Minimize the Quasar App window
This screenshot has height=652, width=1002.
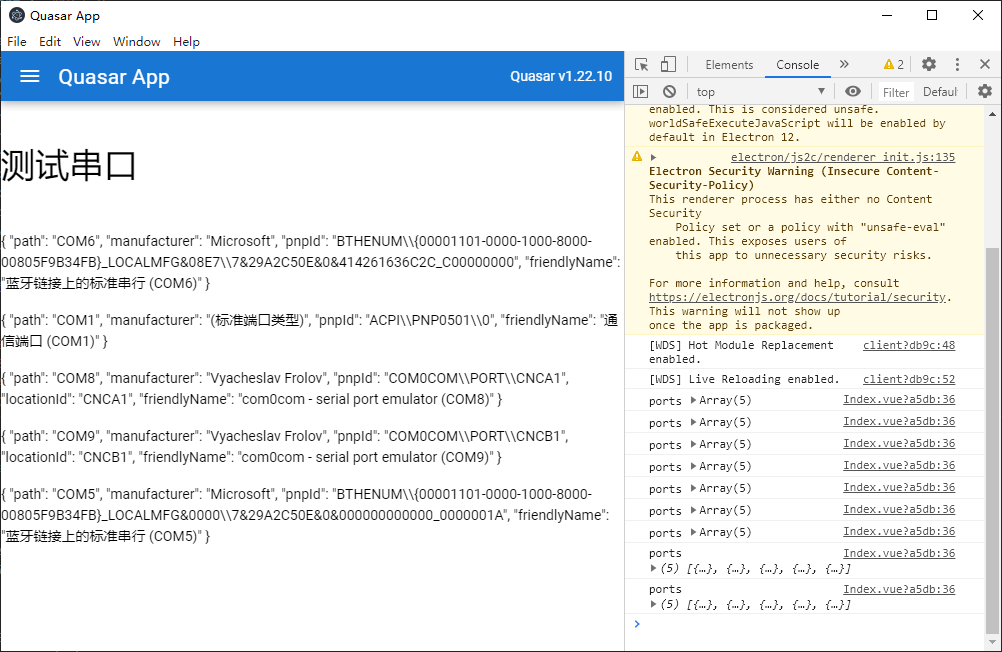[x=886, y=15]
